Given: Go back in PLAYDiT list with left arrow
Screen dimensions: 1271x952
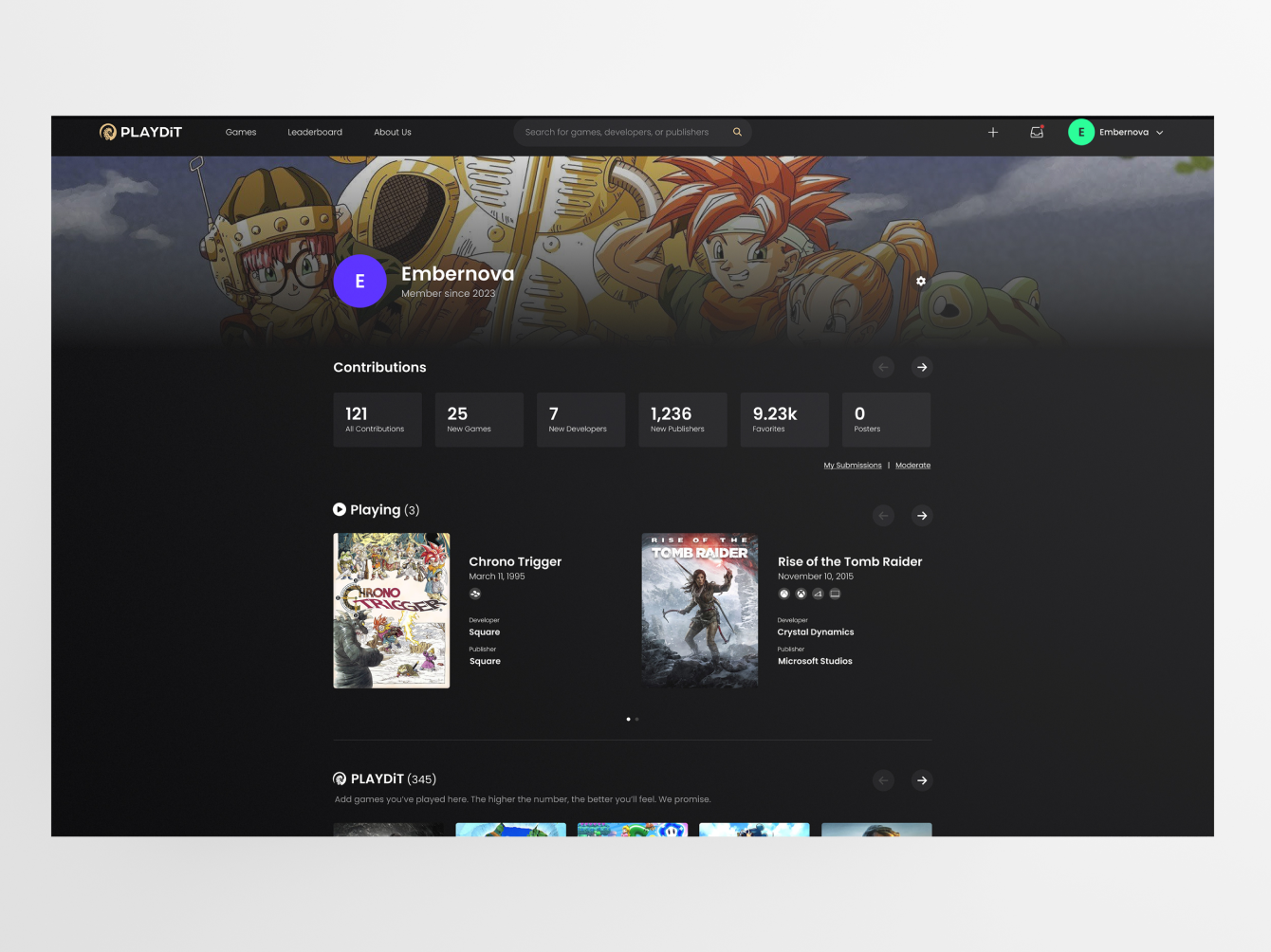Looking at the screenshot, I should pos(883,780).
